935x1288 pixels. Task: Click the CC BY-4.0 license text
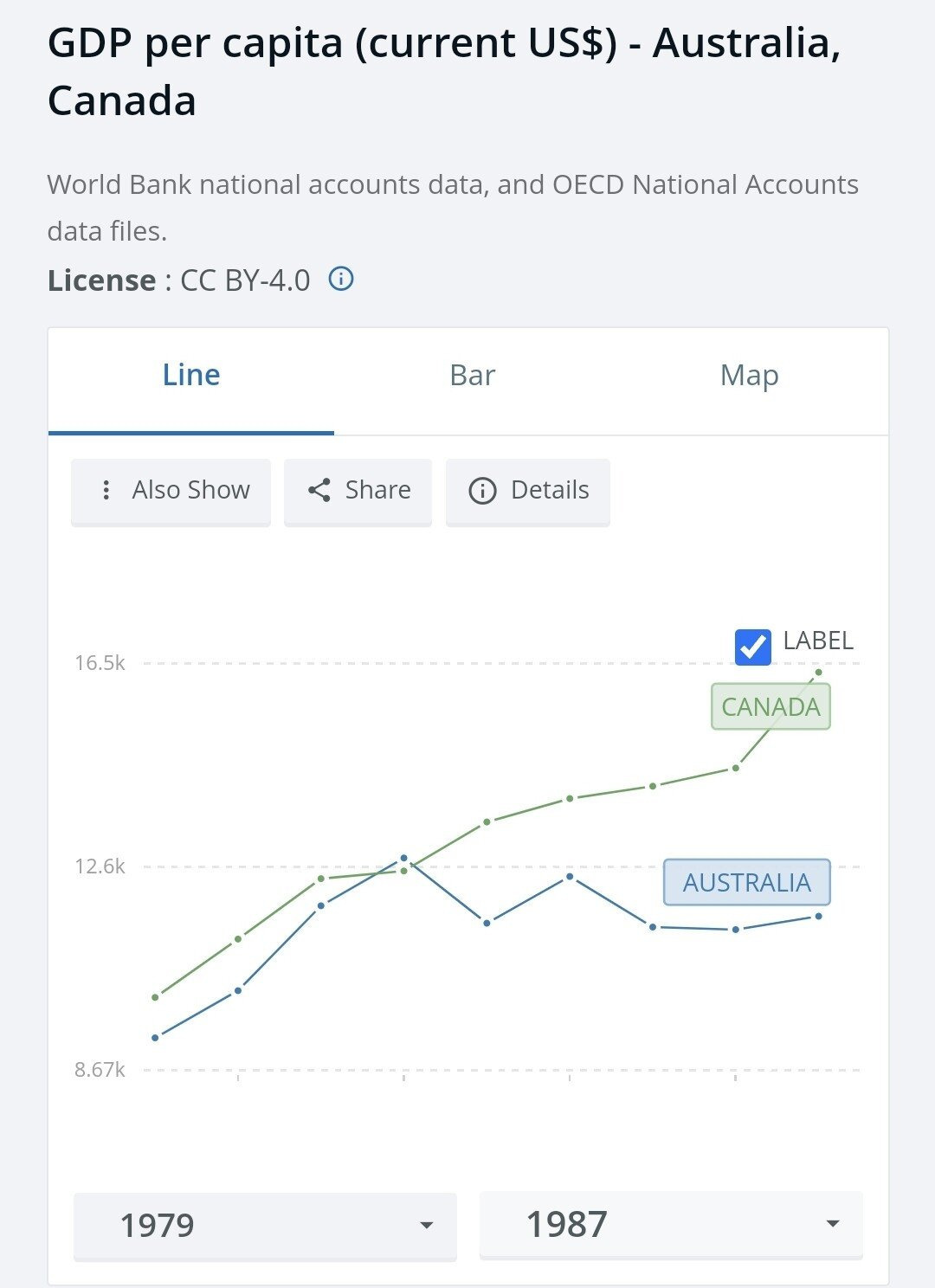point(245,280)
